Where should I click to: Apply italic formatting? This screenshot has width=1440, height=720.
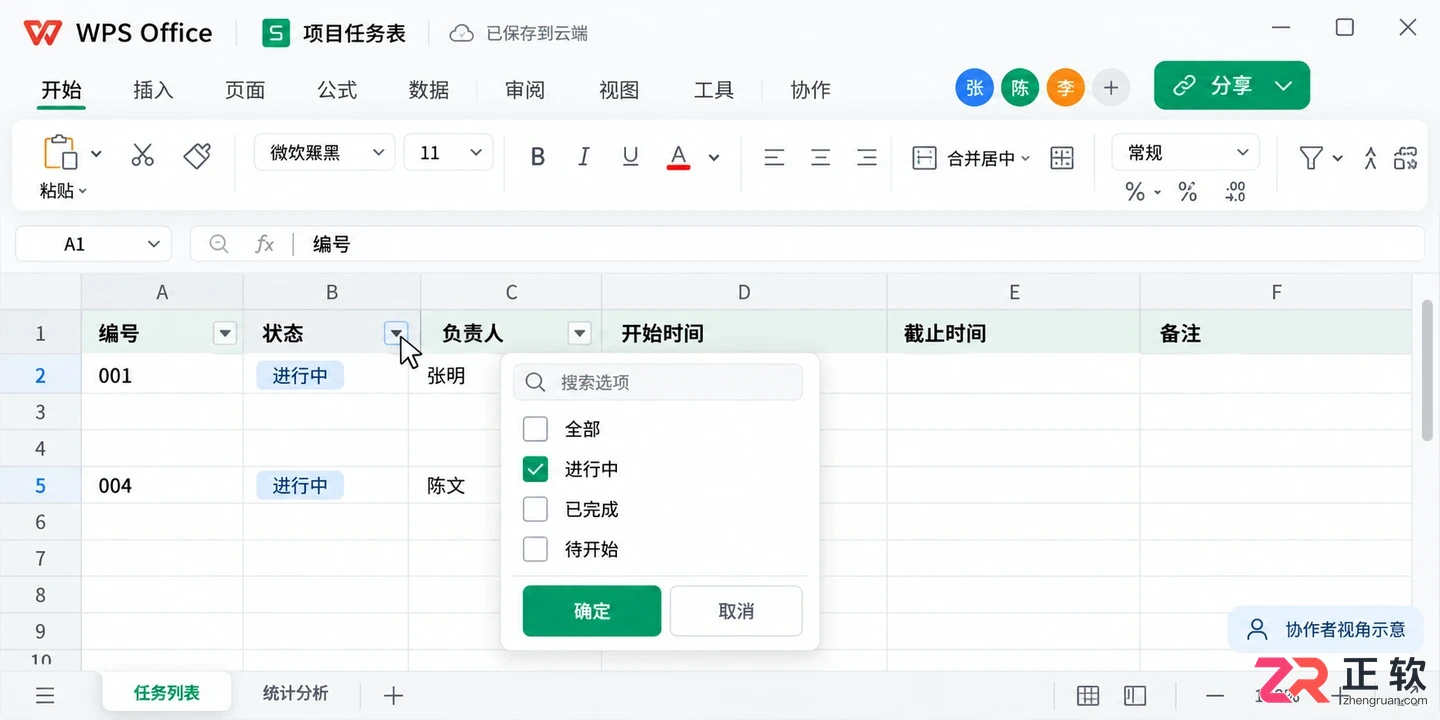click(584, 156)
